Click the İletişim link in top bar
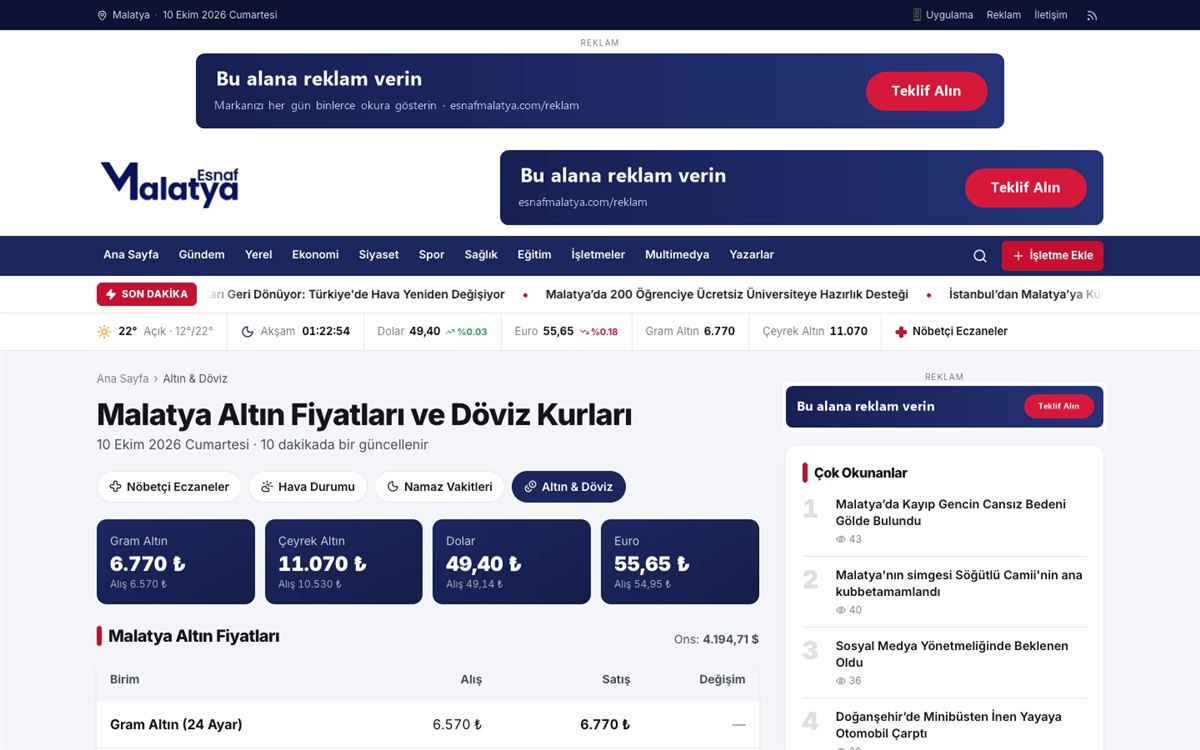This screenshot has width=1200, height=750. [1051, 15]
